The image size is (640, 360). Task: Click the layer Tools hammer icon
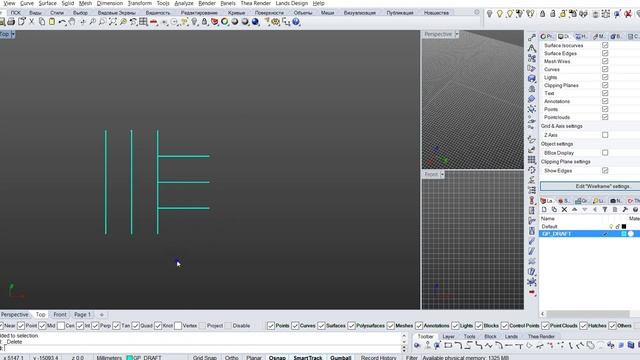(x=625, y=209)
